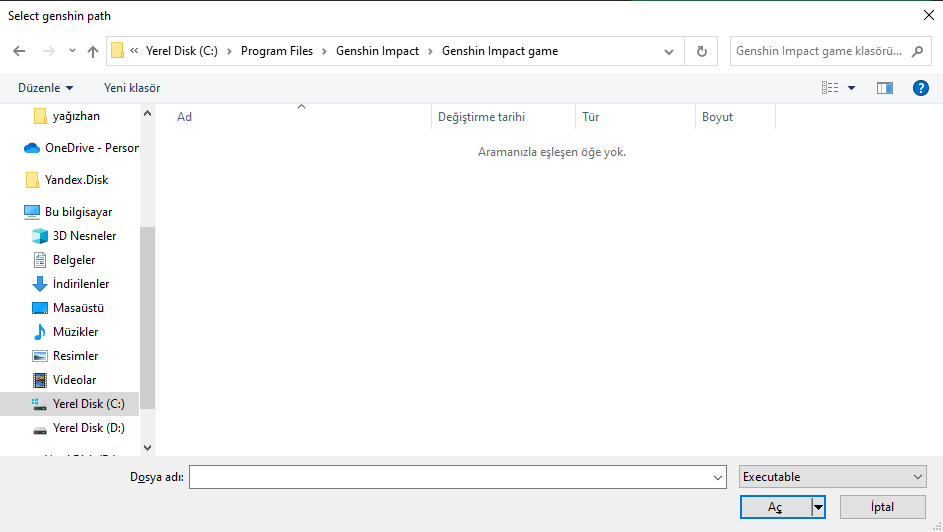The image size is (943, 532).
Task: Close the Select genshin path dialog
Action: click(x=929, y=16)
